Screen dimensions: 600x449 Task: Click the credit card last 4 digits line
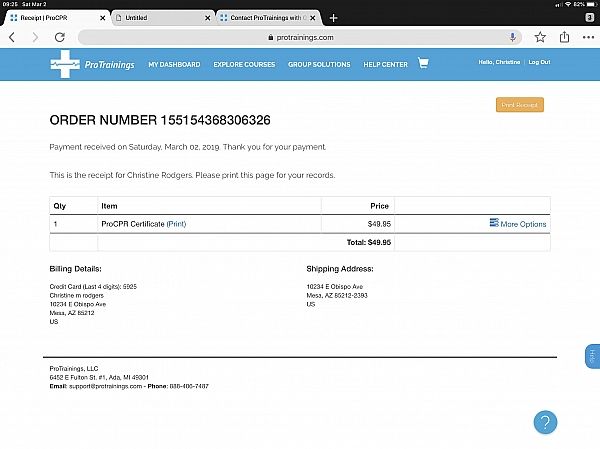(93, 286)
